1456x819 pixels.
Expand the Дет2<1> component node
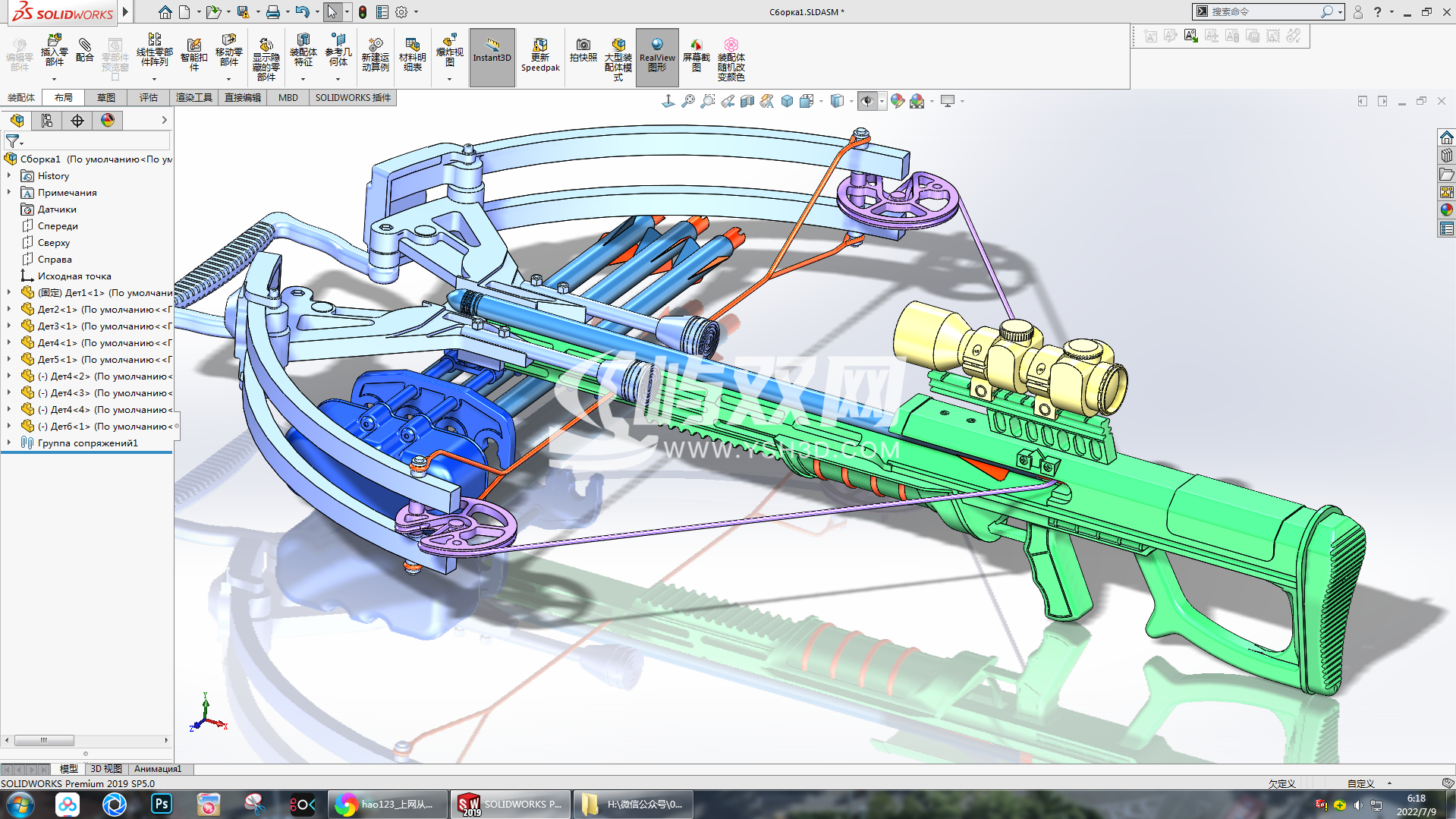(x=9, y=310)
